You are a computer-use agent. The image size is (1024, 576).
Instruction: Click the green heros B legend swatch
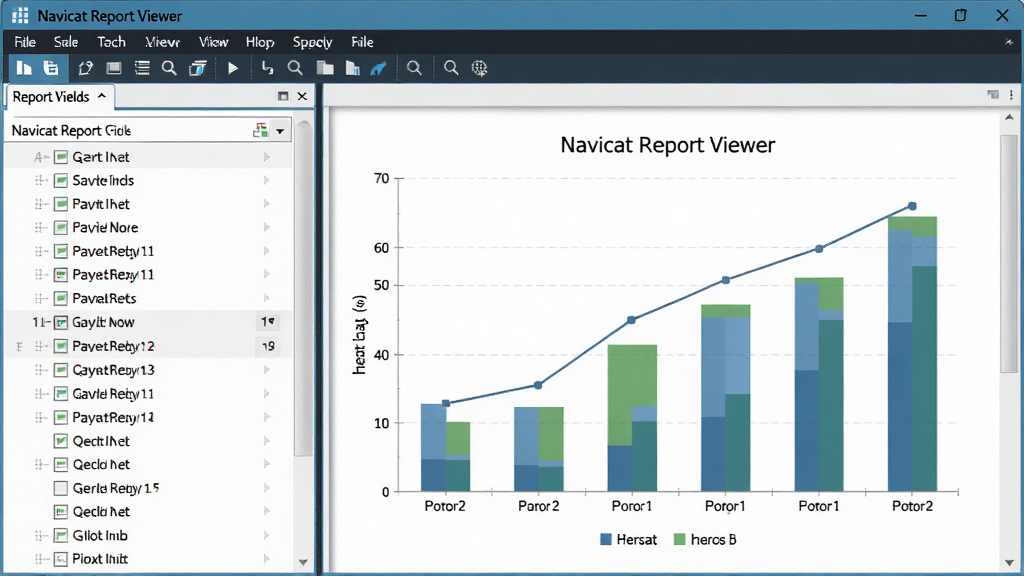click(679, 539)
